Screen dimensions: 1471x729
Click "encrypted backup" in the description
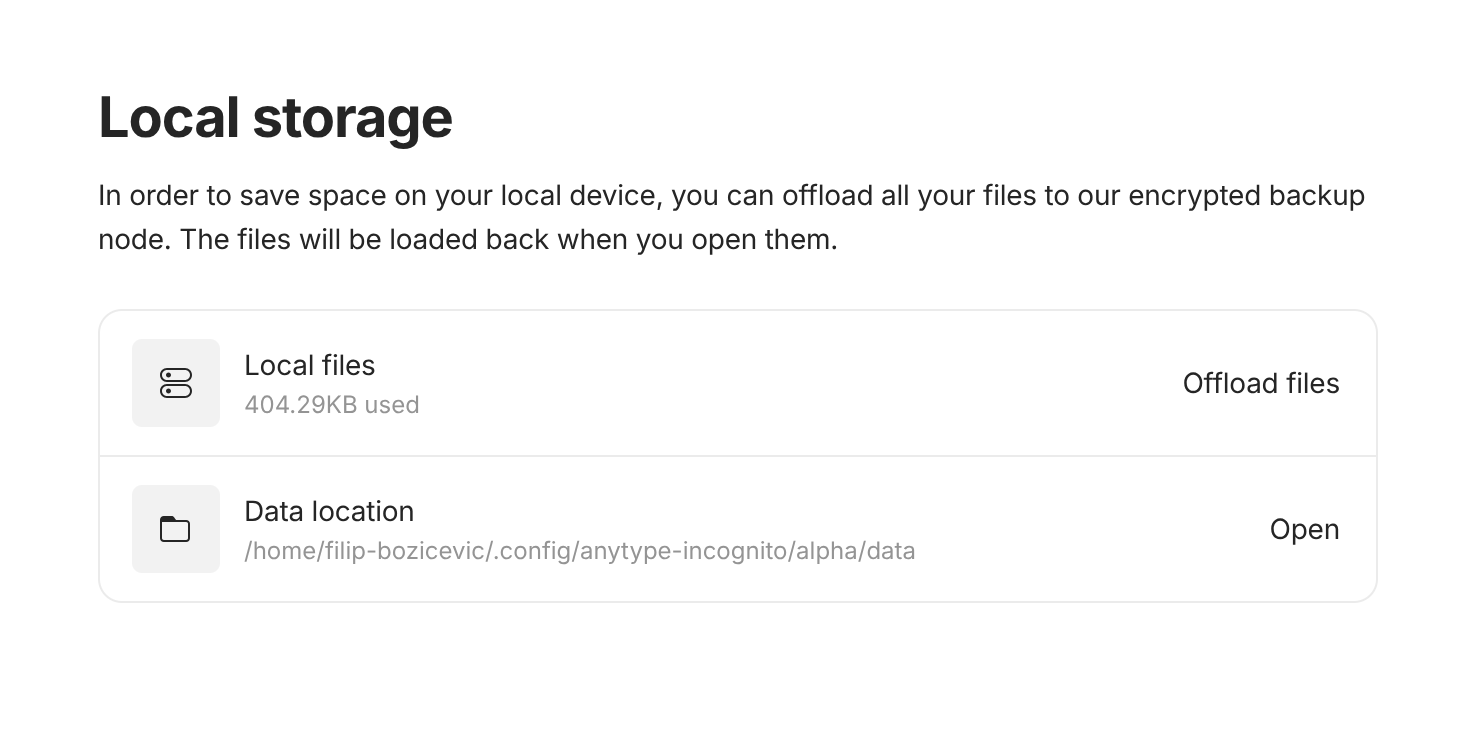[1246, 196]
